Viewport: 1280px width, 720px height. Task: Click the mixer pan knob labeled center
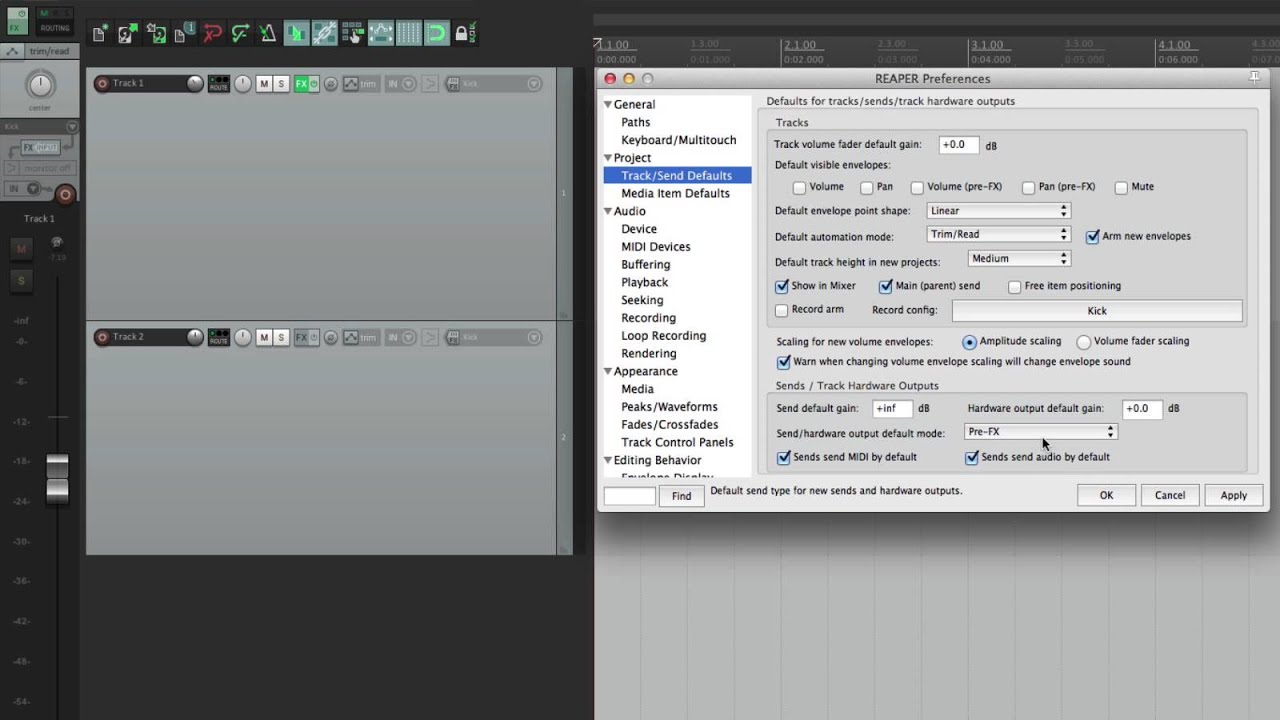click(x=40, y=86)
